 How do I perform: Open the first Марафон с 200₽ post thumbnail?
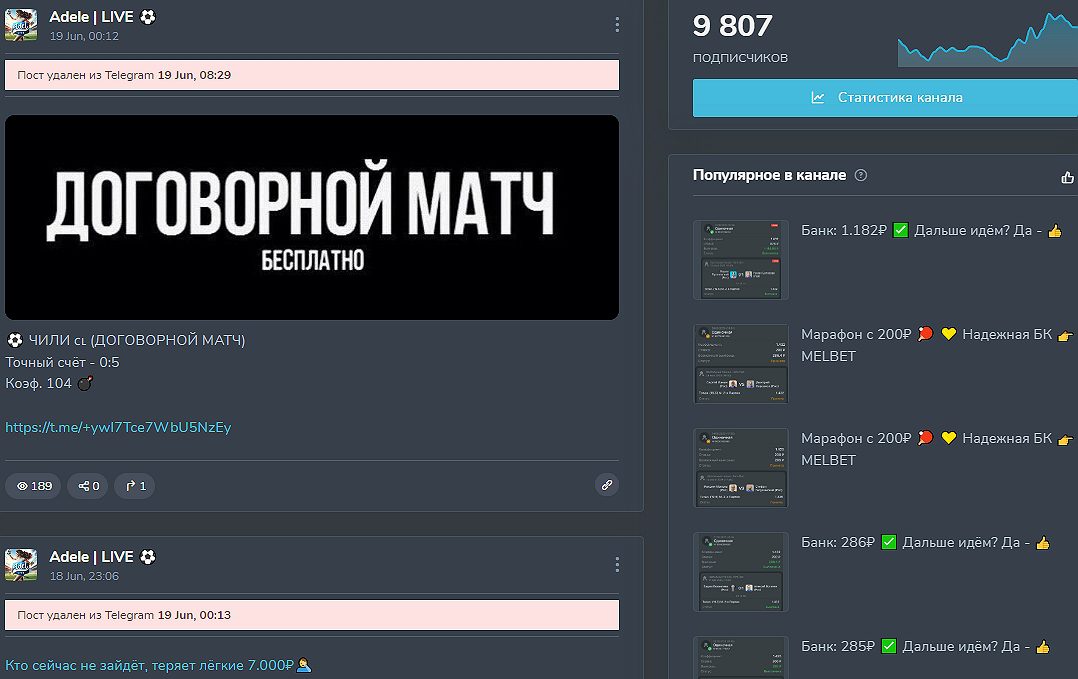[x=741, y=364]
